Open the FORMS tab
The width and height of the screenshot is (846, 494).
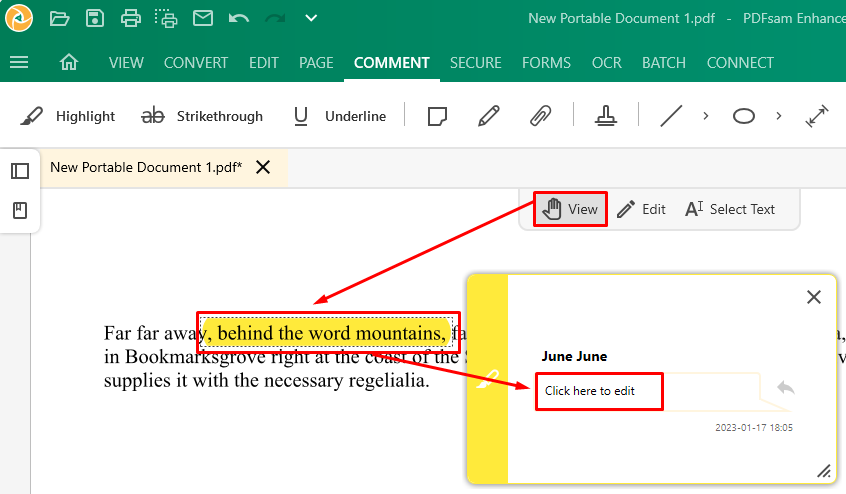(x=547, y=63)
